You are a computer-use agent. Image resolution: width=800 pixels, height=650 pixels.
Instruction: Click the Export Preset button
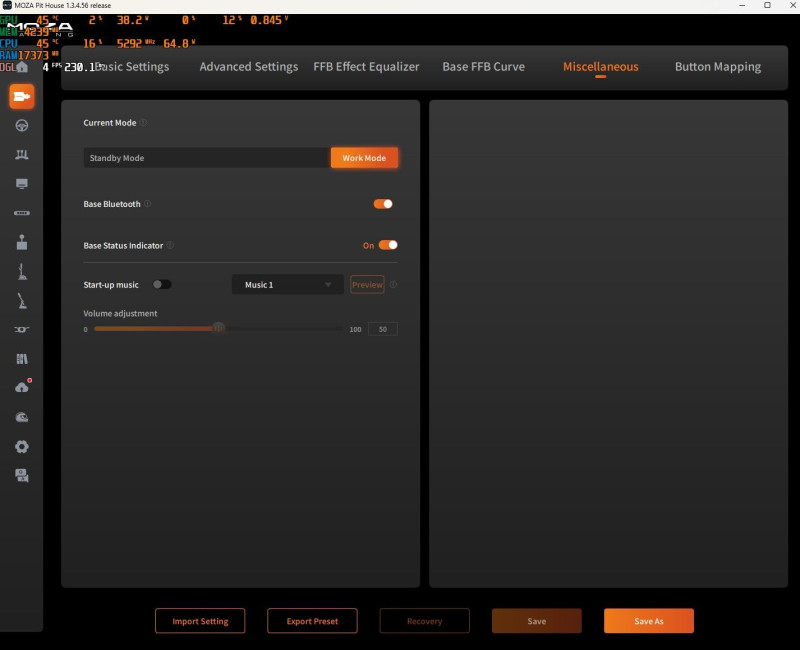(312, 621)
